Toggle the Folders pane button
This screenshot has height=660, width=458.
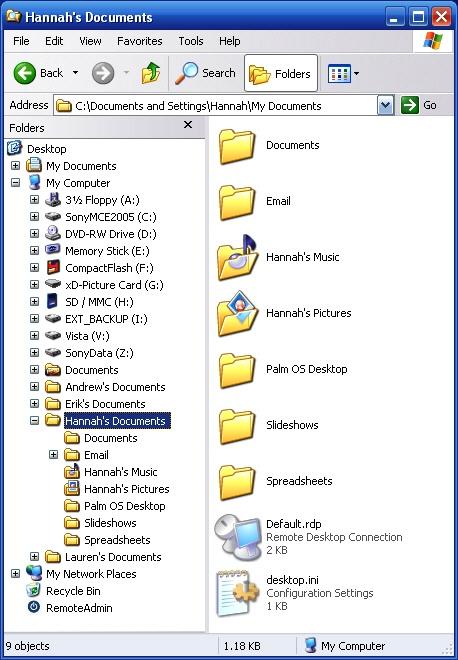pyautogui.click(x=280, y=73)
